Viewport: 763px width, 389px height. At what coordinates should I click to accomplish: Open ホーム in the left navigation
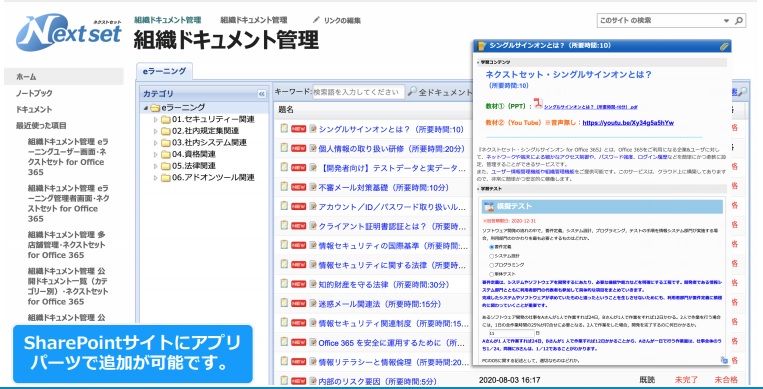pyautogui.click(x=26, y=76)
